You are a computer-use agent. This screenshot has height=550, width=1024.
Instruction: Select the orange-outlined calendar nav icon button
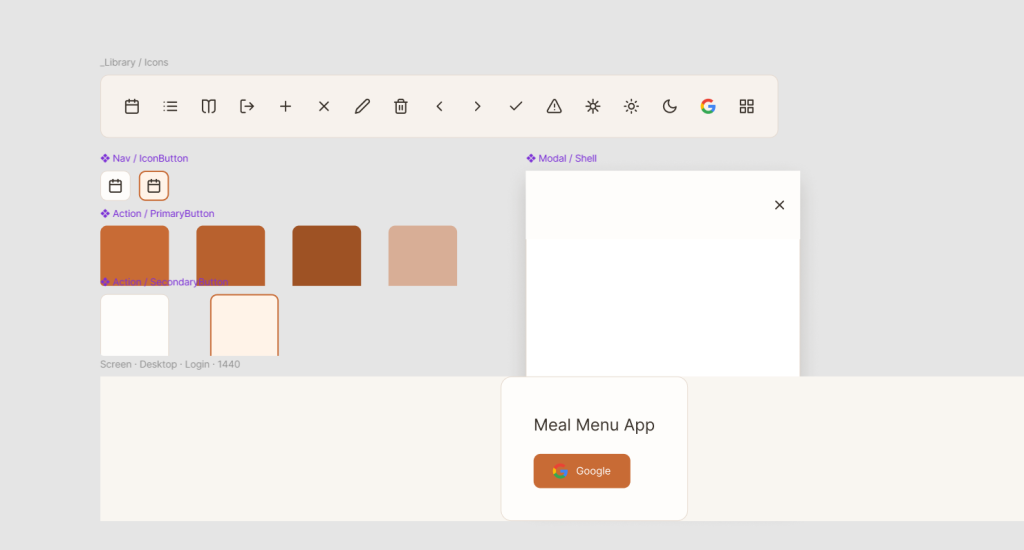click(154, 186)
